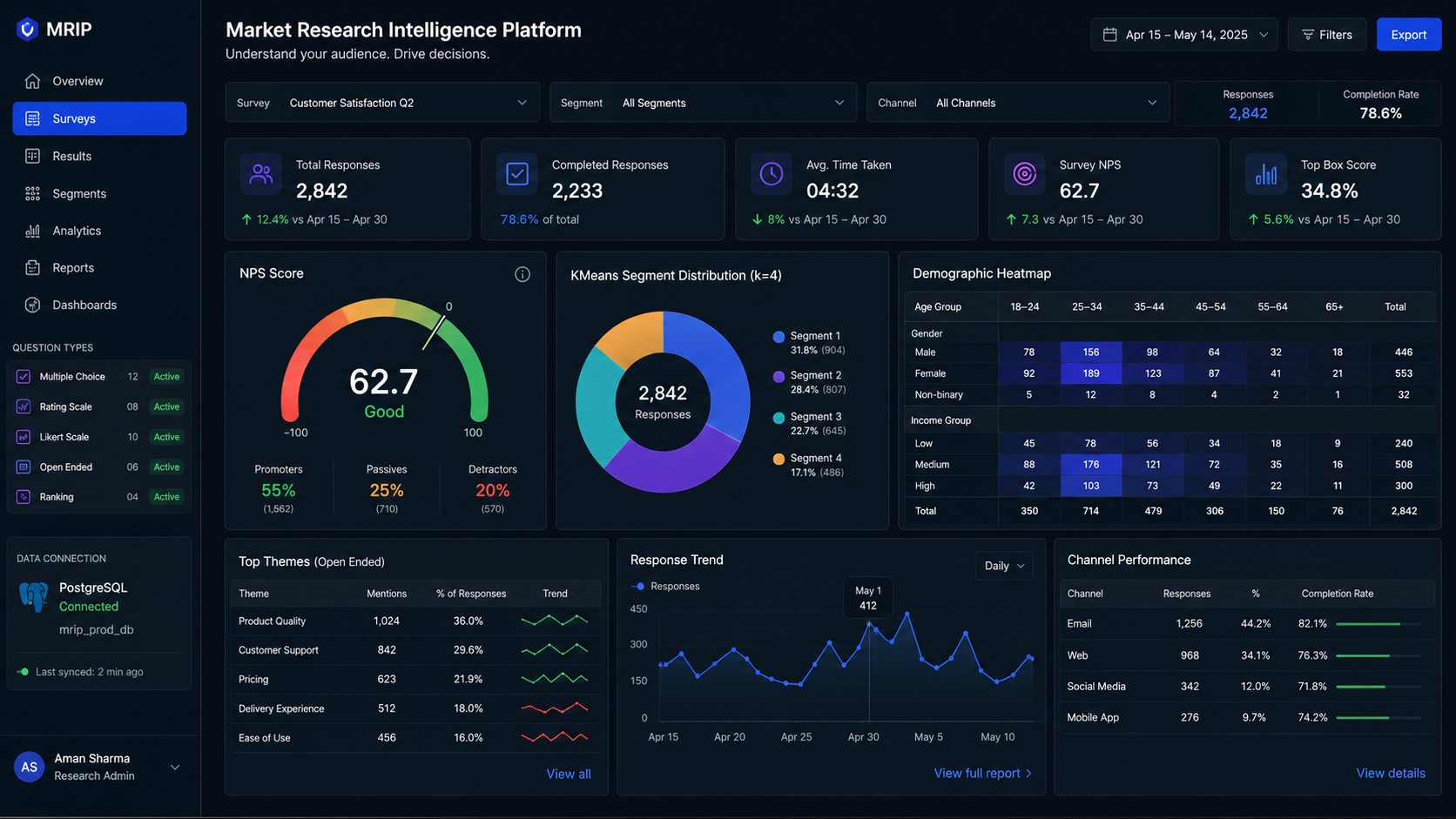The image size is (1456, 819).
Task: Click the Open Ended icon
Action: point(24,467)
